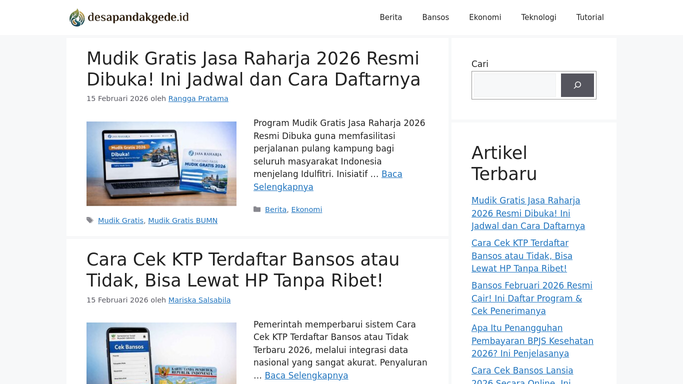Open the Cek Bansos phone thumbnail image
Viewport: 683px width, 384px height.
(162, 353)
